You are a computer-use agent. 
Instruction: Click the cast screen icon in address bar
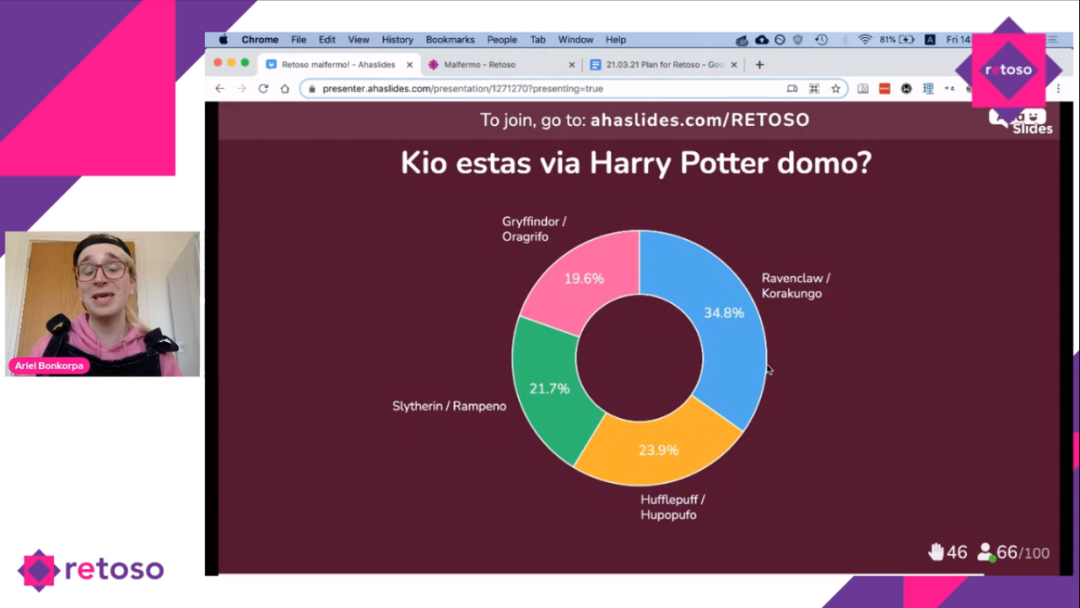click(792, 88)
